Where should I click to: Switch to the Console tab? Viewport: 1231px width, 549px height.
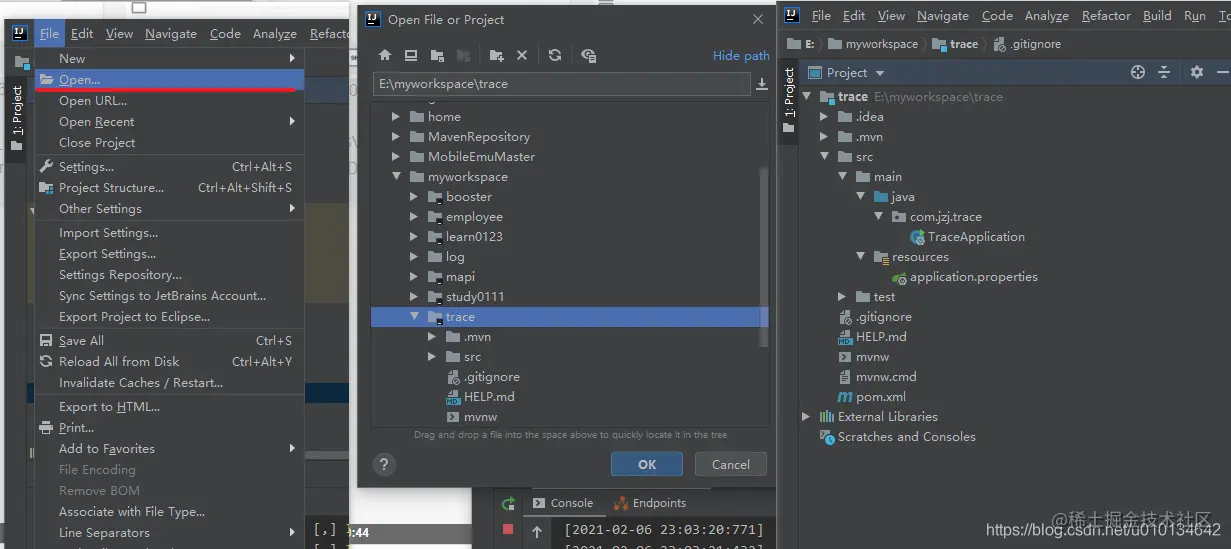pos(563,503)
